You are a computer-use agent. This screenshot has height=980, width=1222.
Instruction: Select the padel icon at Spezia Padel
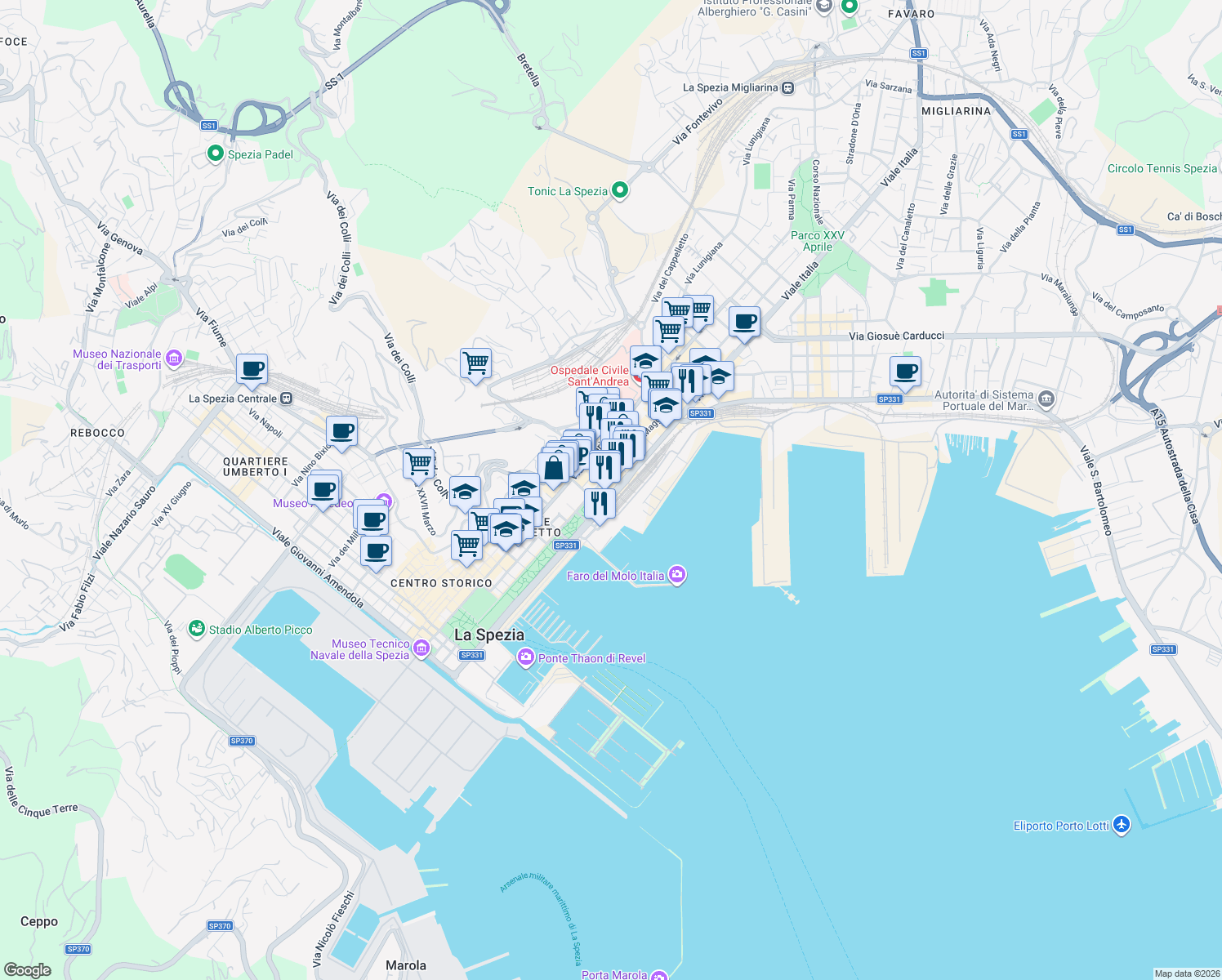click(215, 153)
